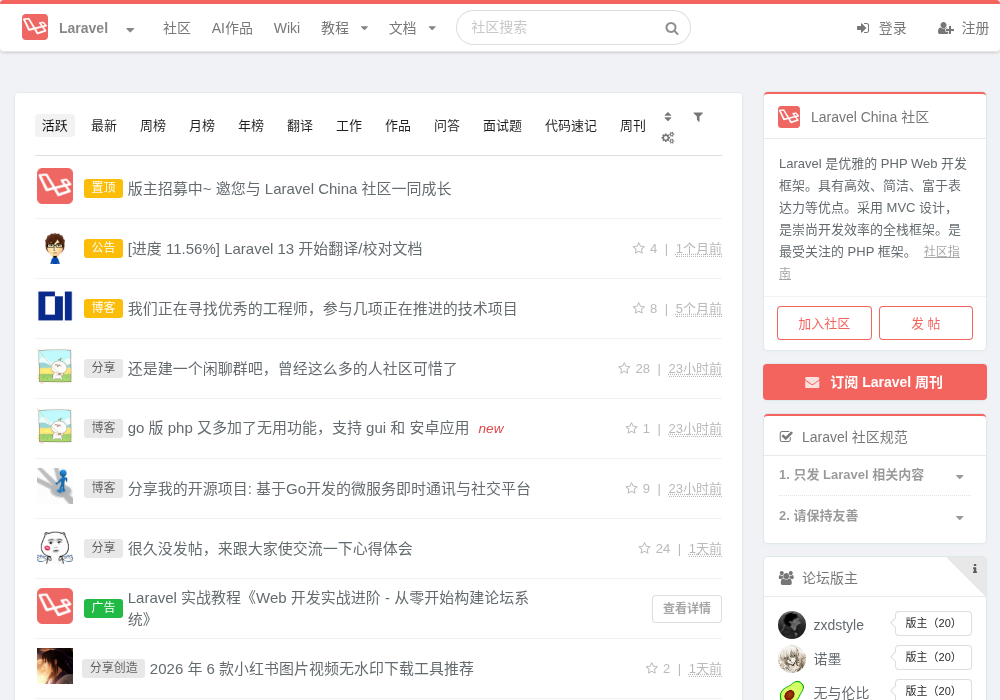The image size is (1000, 700).
Task: Click Laravel avatar of pinned 置顶 post
Action: coord(55,186)
